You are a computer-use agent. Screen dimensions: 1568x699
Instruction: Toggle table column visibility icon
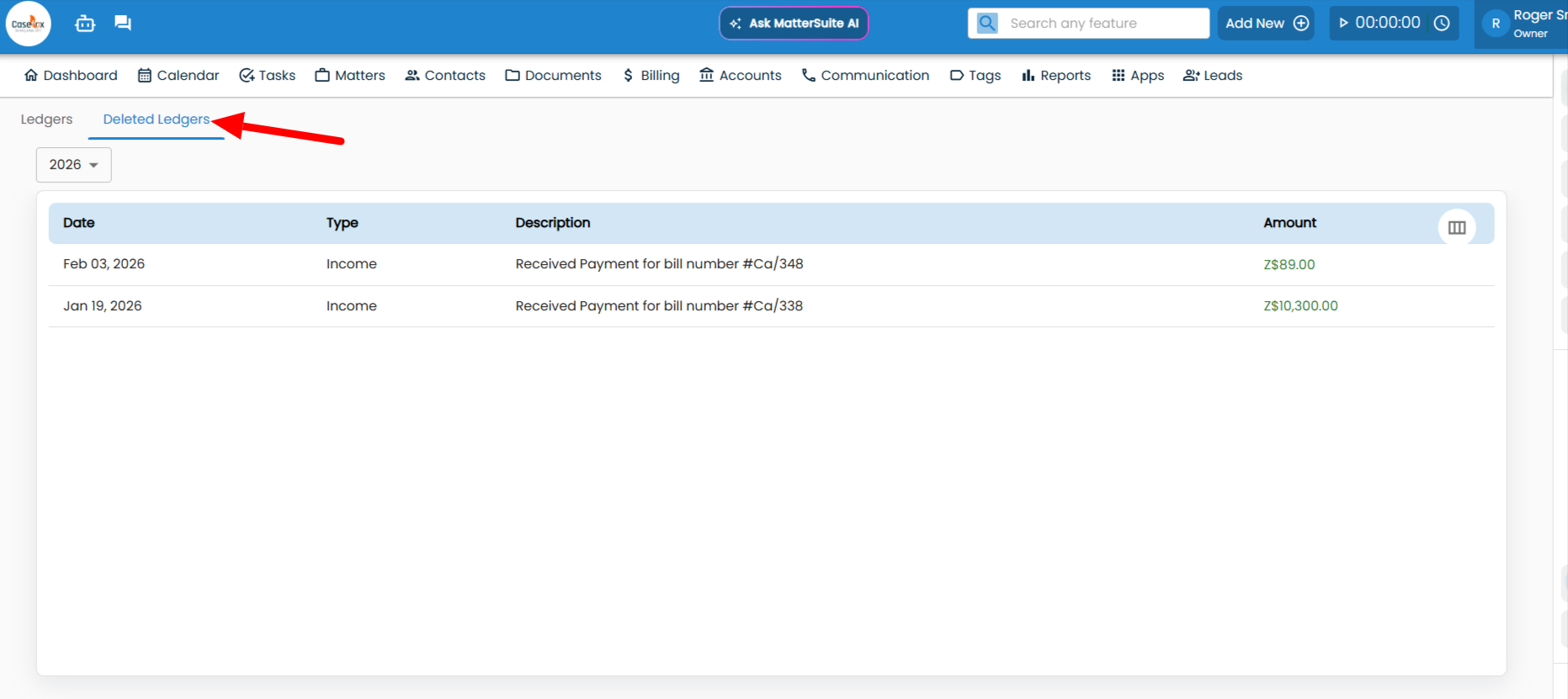[x=1457, y=227]
